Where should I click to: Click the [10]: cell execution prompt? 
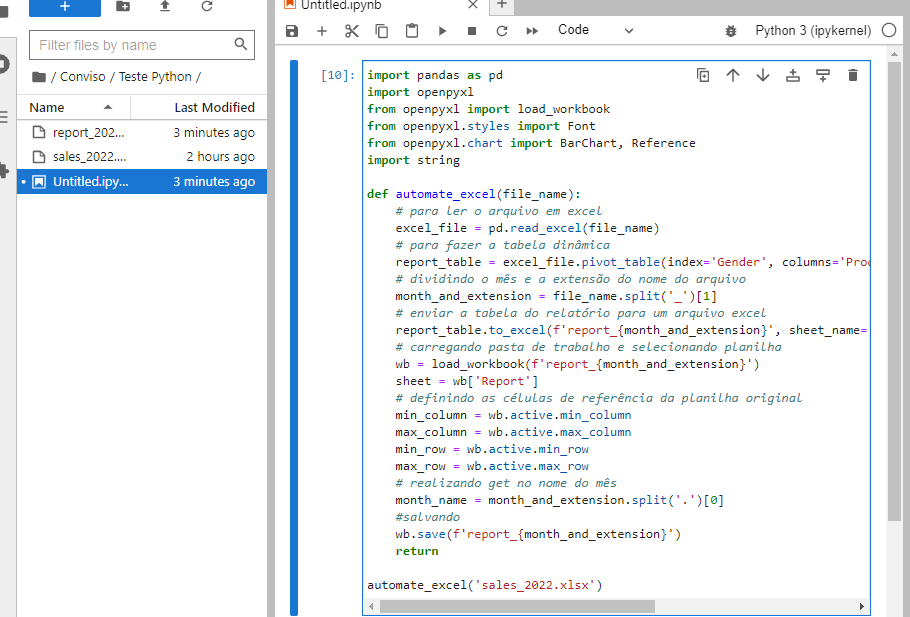tap(338, 75)
